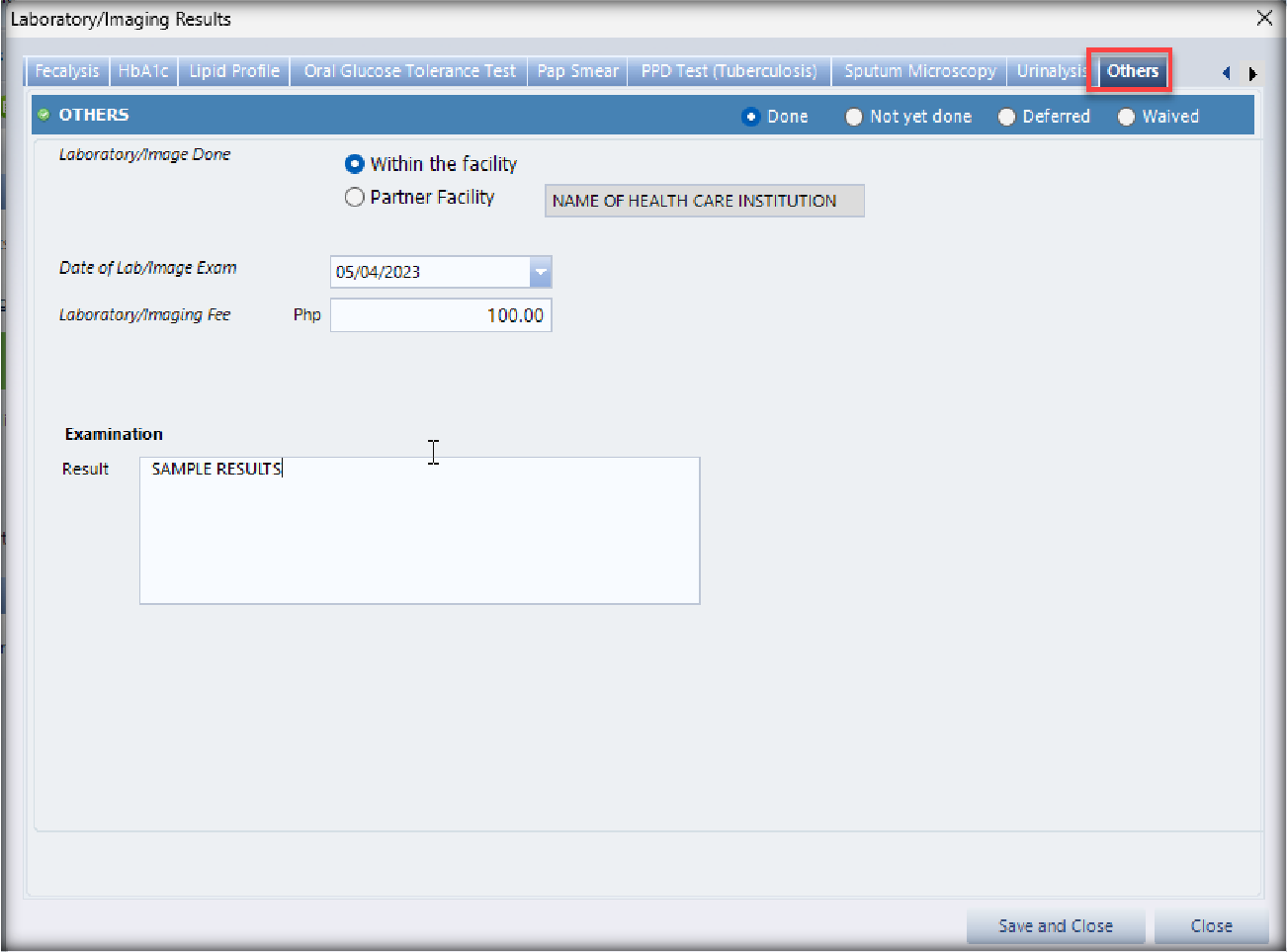Open the Date of Lab/Image Exam dropdown
The height and width of the screenshot is (952, 1287).
[x=541, y=272]
